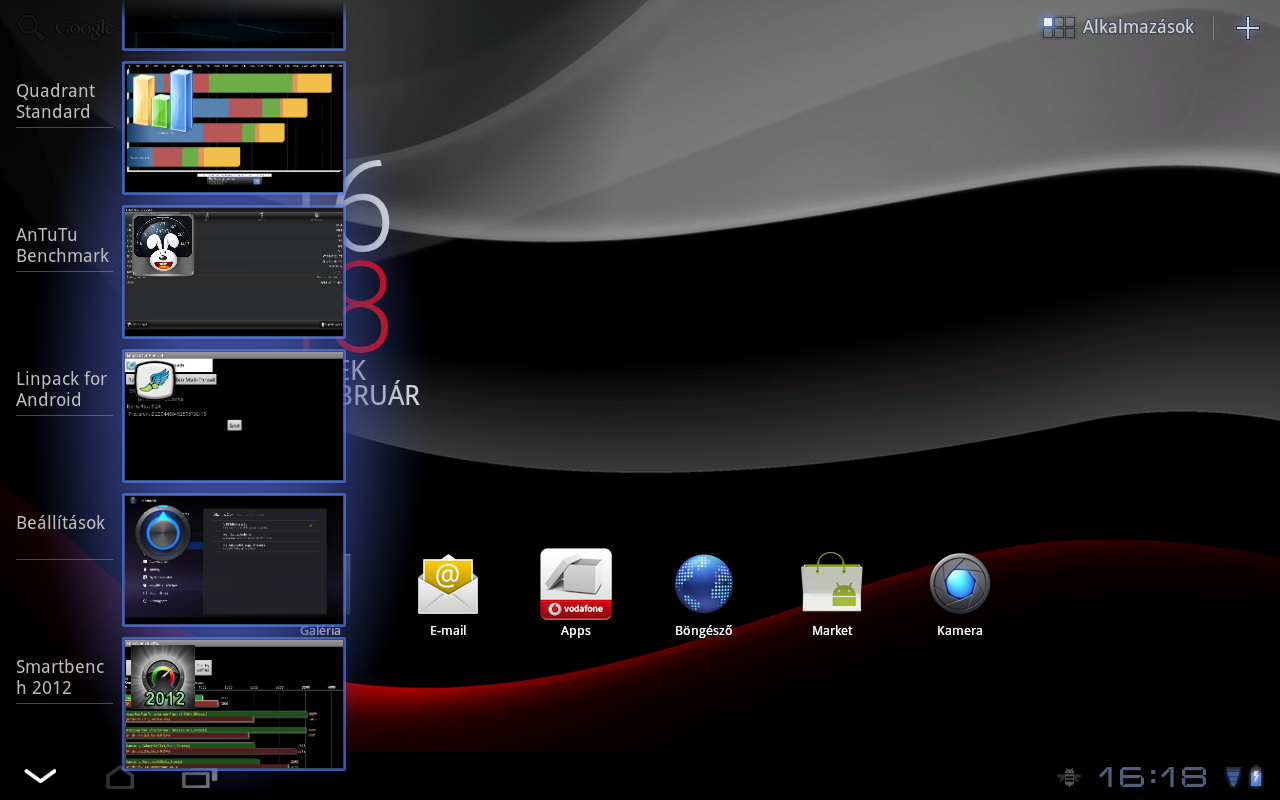The height and width of the screenshot is (800, 1280).
Task: Switch to Smartbench 2012 thumbnail
Action: [x=234, y=704]
